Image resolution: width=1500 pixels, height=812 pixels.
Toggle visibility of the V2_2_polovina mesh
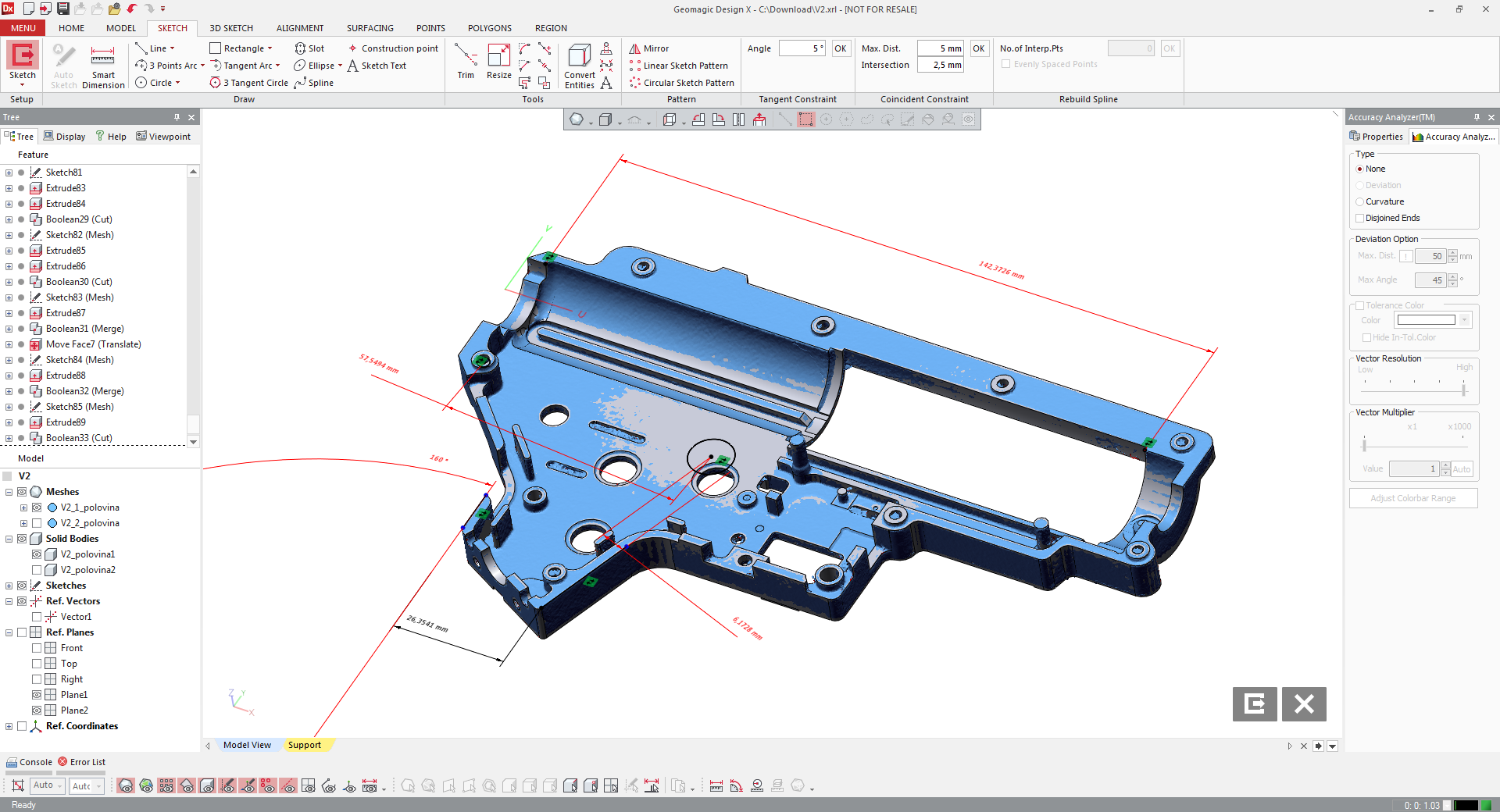pyautogui.click(x=37, y=523)
